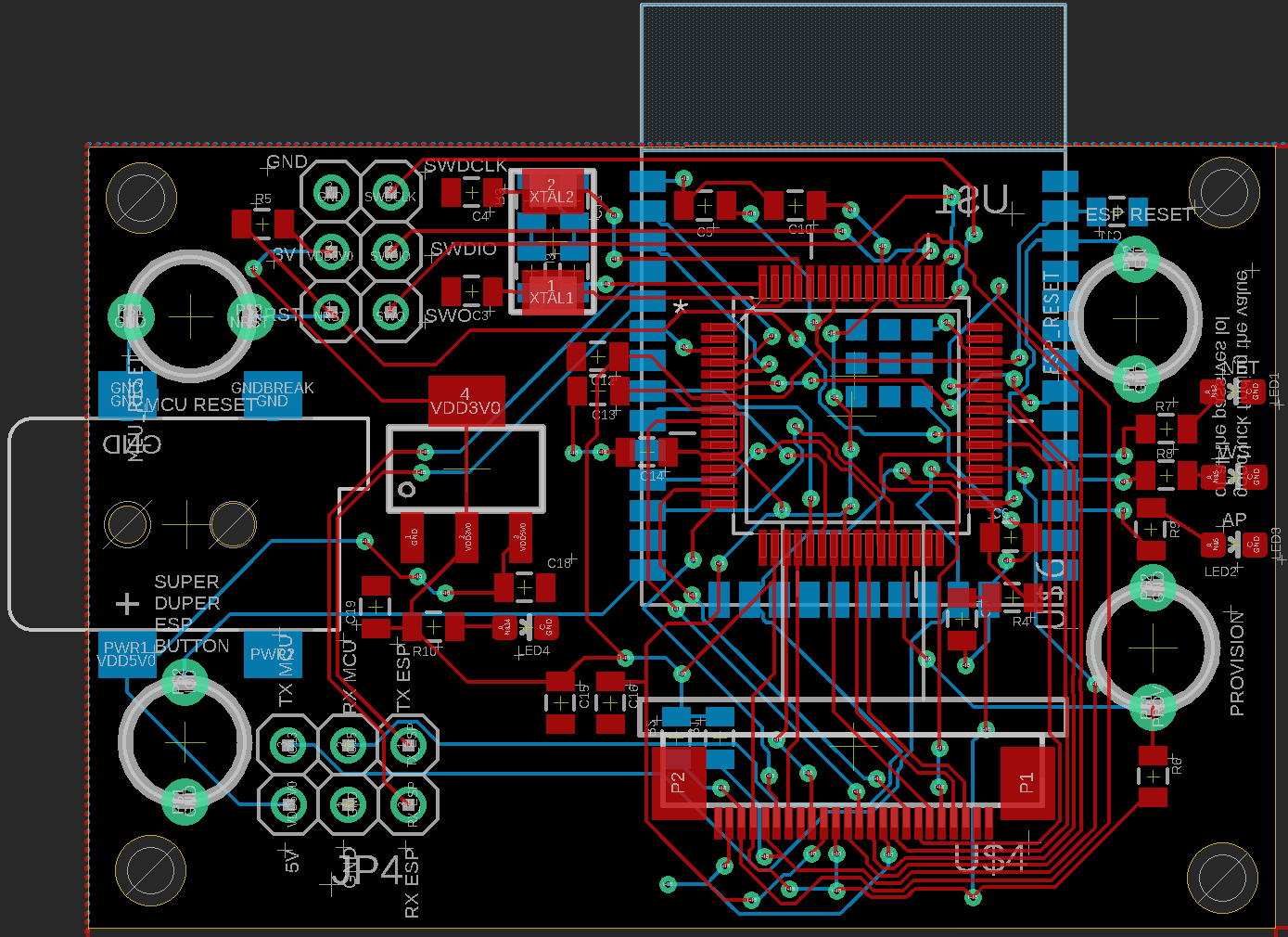Image resolution: width=1288 pixels, height=937 pixels.
Task: Select the XTAL1 crystal pad
Action: click(552, 292)
